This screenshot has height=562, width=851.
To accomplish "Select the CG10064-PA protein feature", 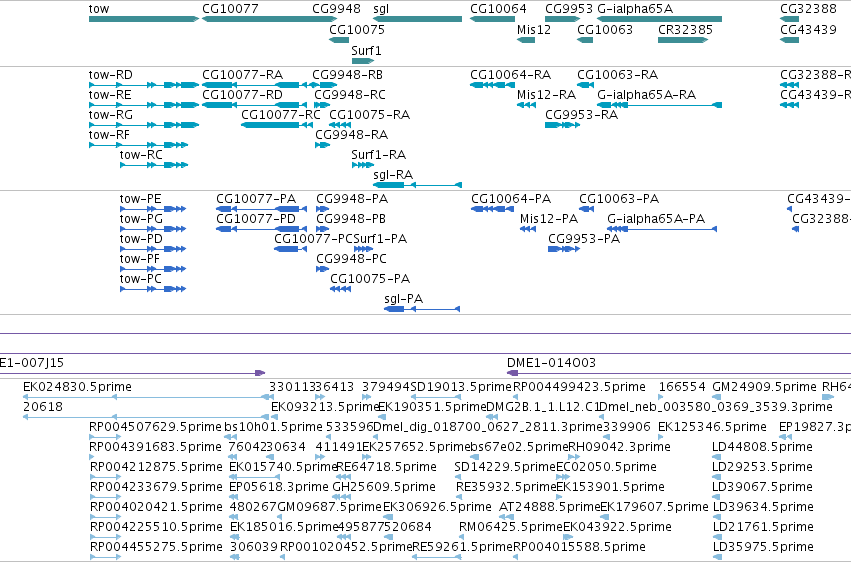I will pos(492,209).
